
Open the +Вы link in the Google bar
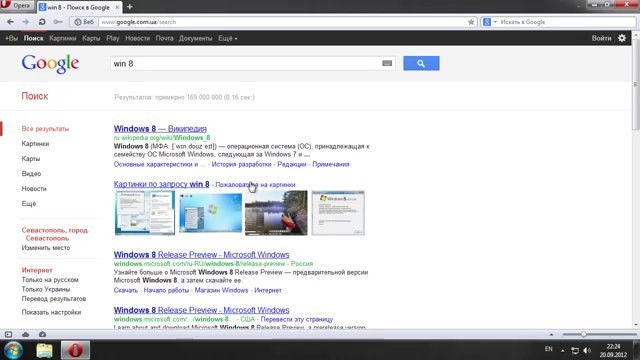(11, 38)
